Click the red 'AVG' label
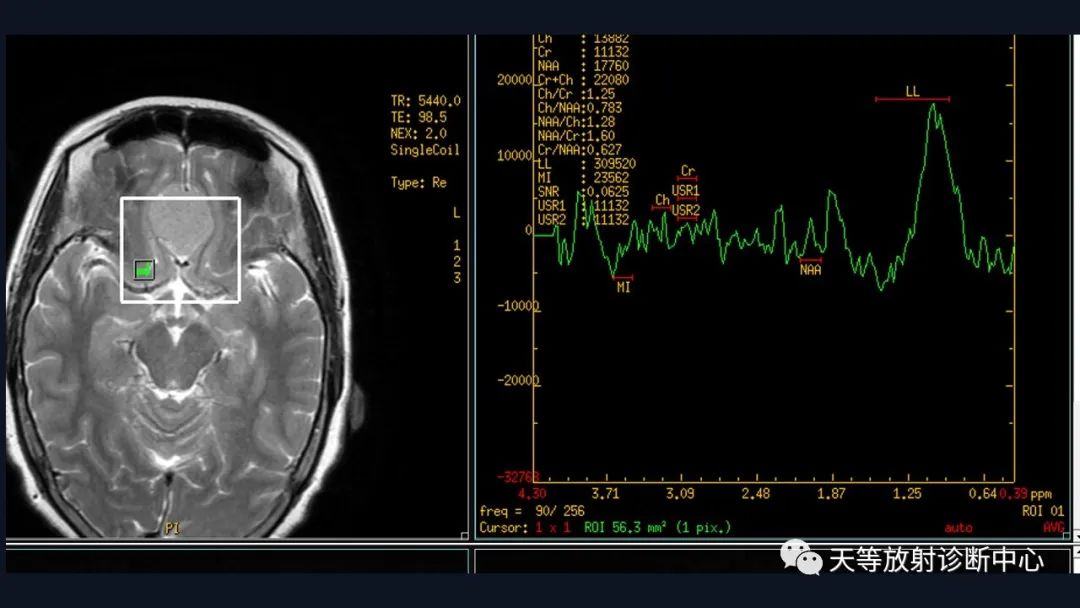This screenshot has height=608, width=1080. coord(1053,527)
